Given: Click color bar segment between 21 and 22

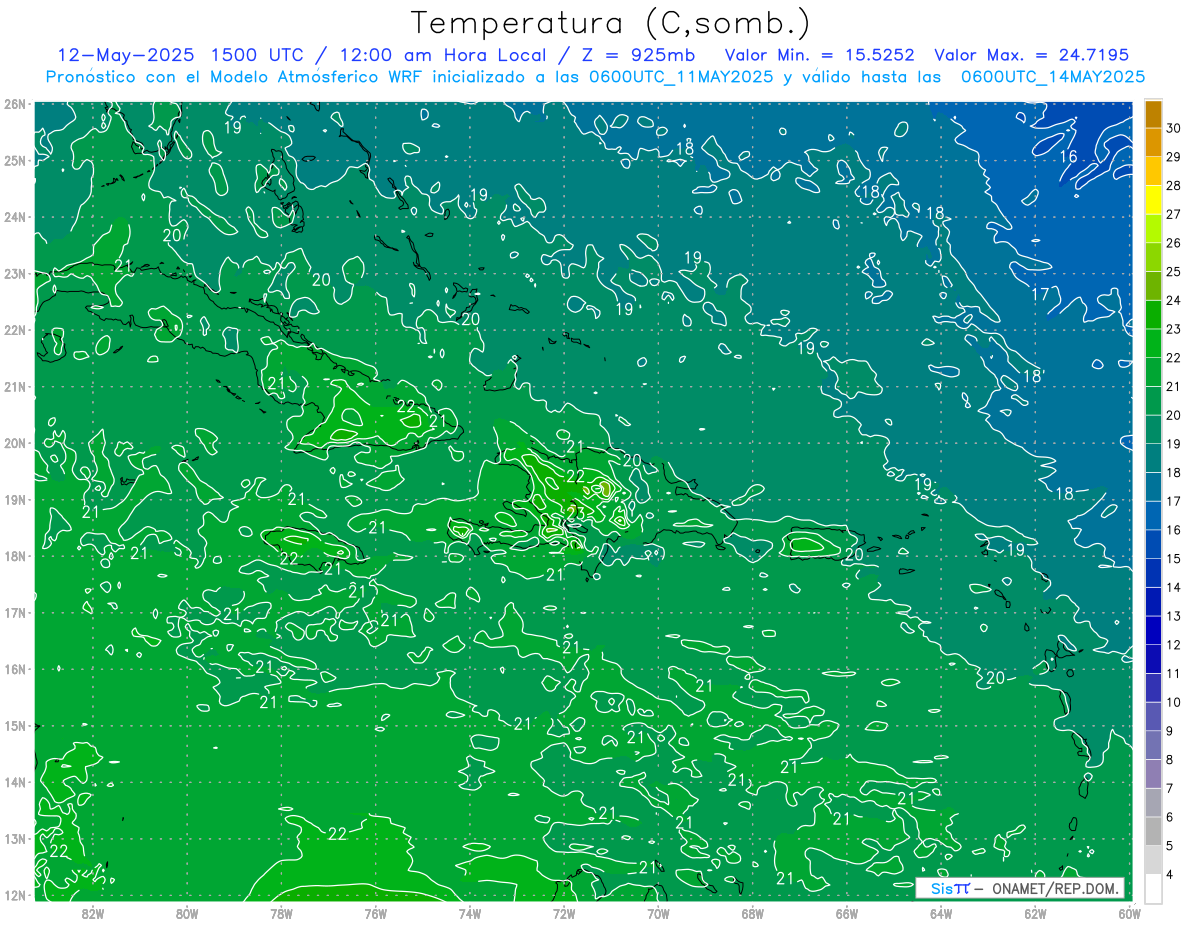Looking at the screenshot, I should tap(1153, 372).
